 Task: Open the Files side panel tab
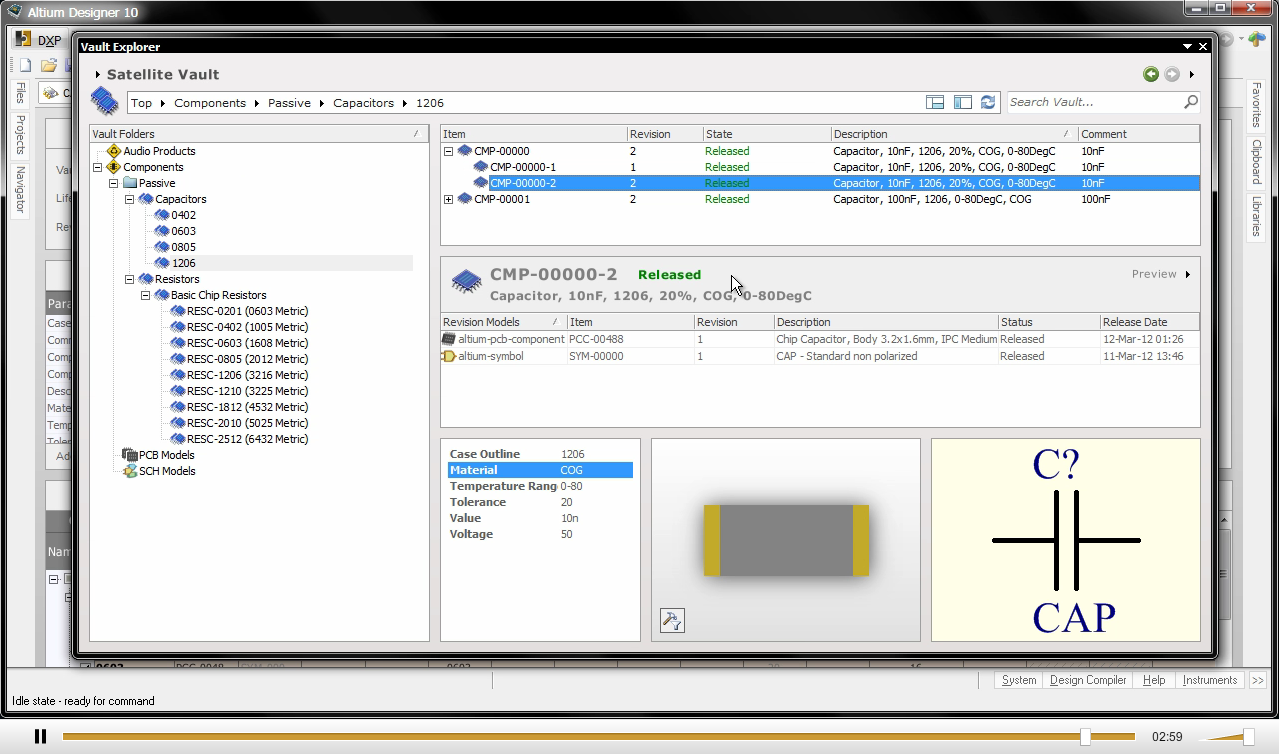click(20, 93)
